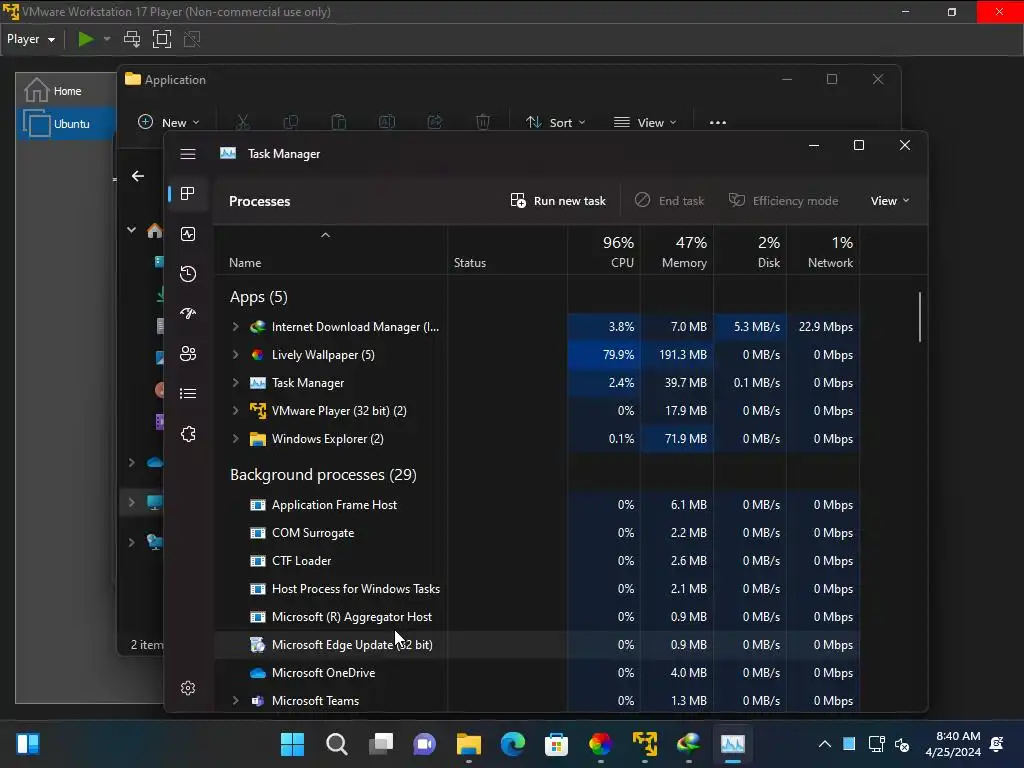Sort processes by CPU column

[604, 251]
